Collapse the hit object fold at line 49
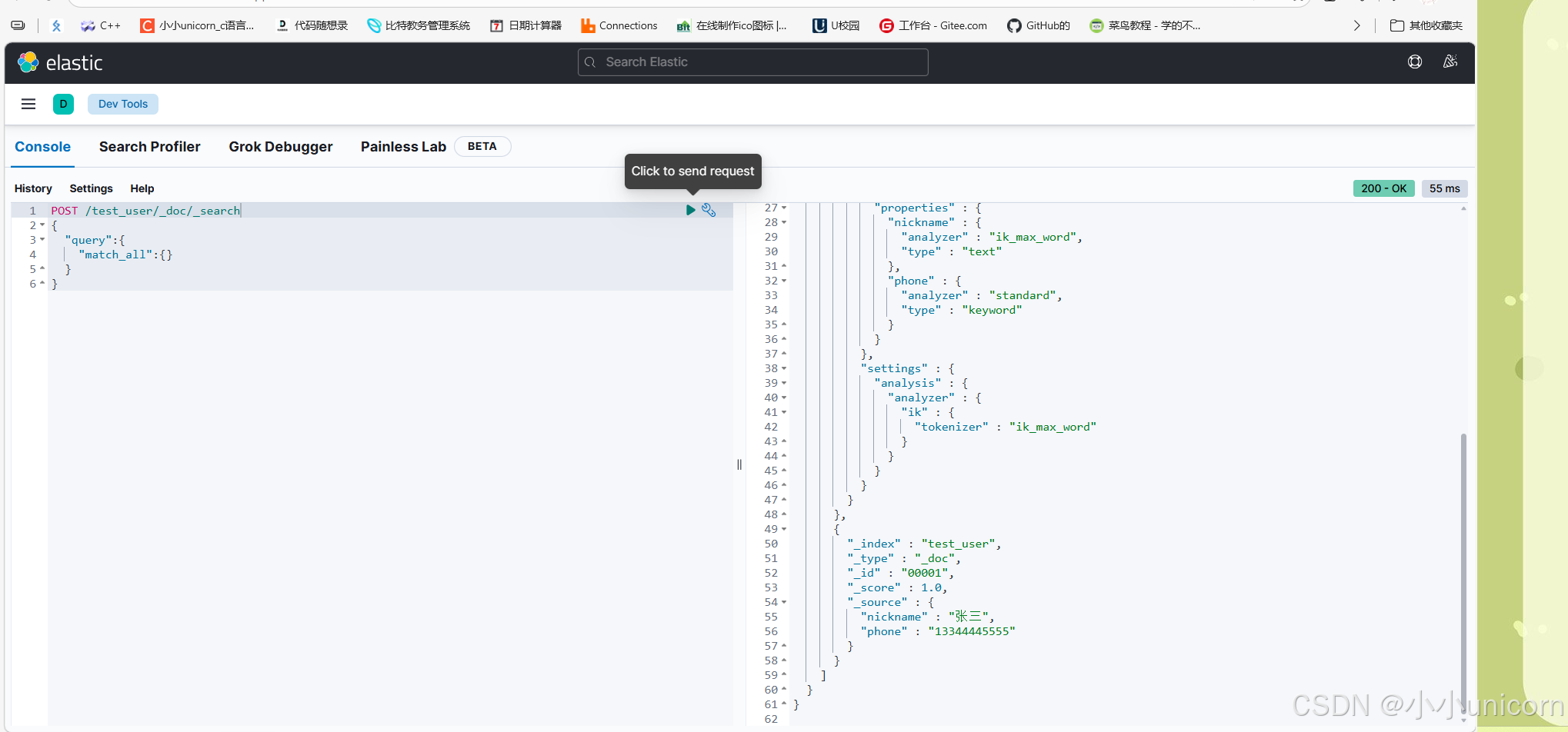 pyautogui.click(x=784, y=529)
